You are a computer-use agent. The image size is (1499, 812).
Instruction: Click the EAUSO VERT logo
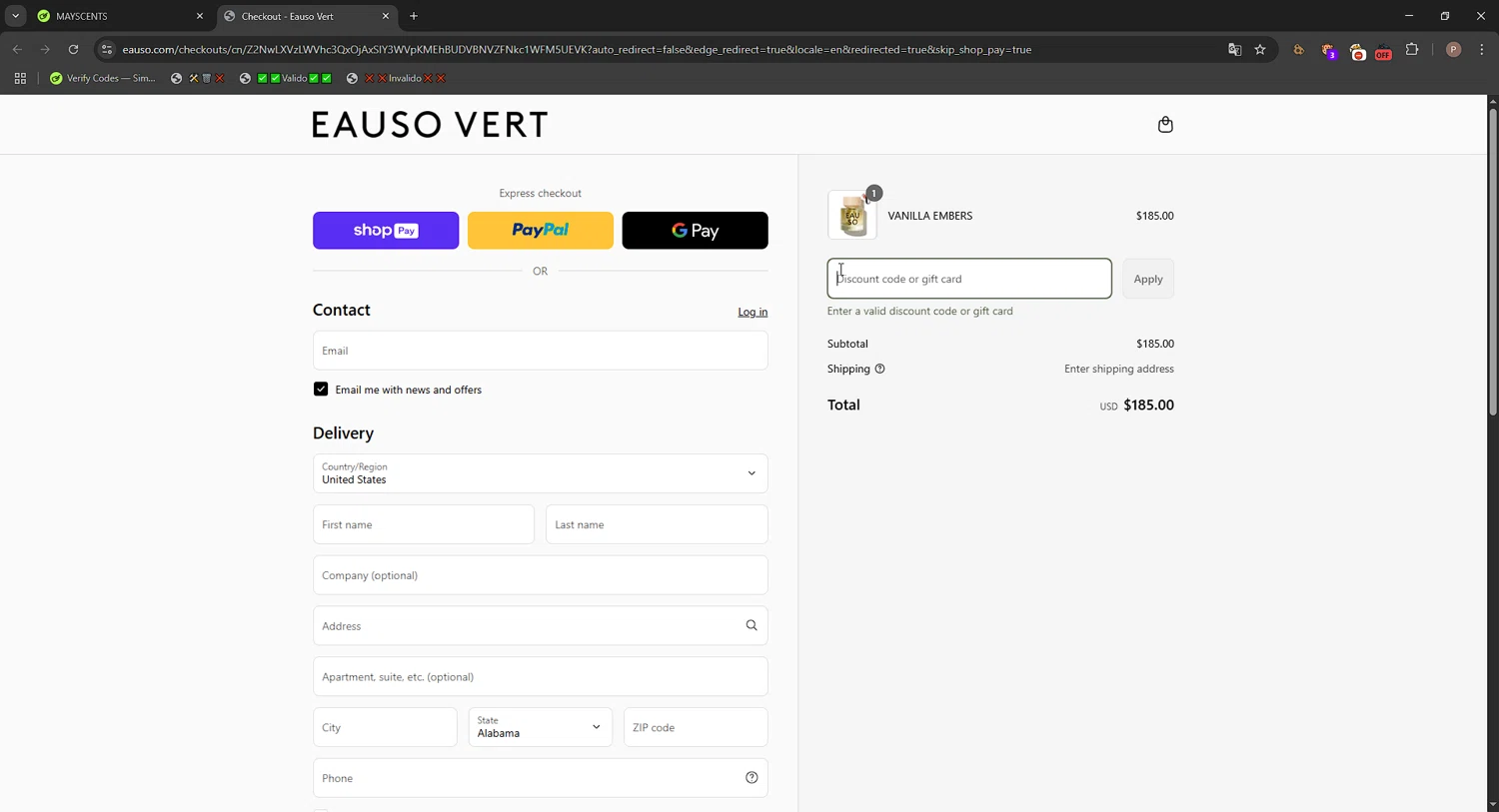pyautogui.click(x=430, y=125)
